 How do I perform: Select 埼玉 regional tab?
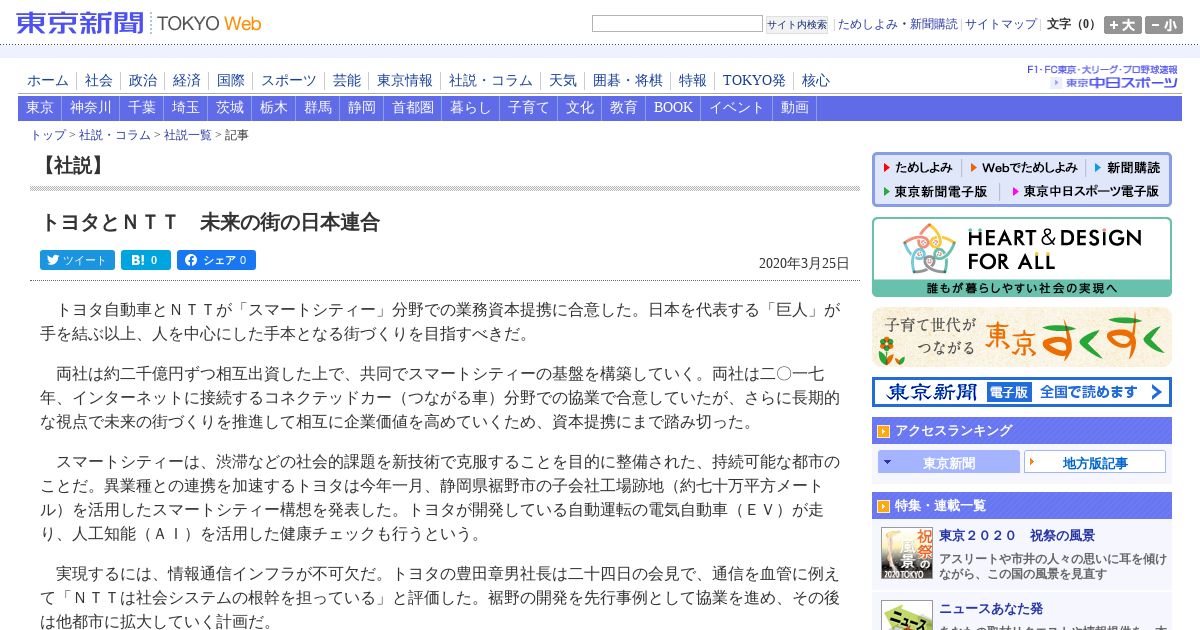pyautogui.click(x=186, y=108)
